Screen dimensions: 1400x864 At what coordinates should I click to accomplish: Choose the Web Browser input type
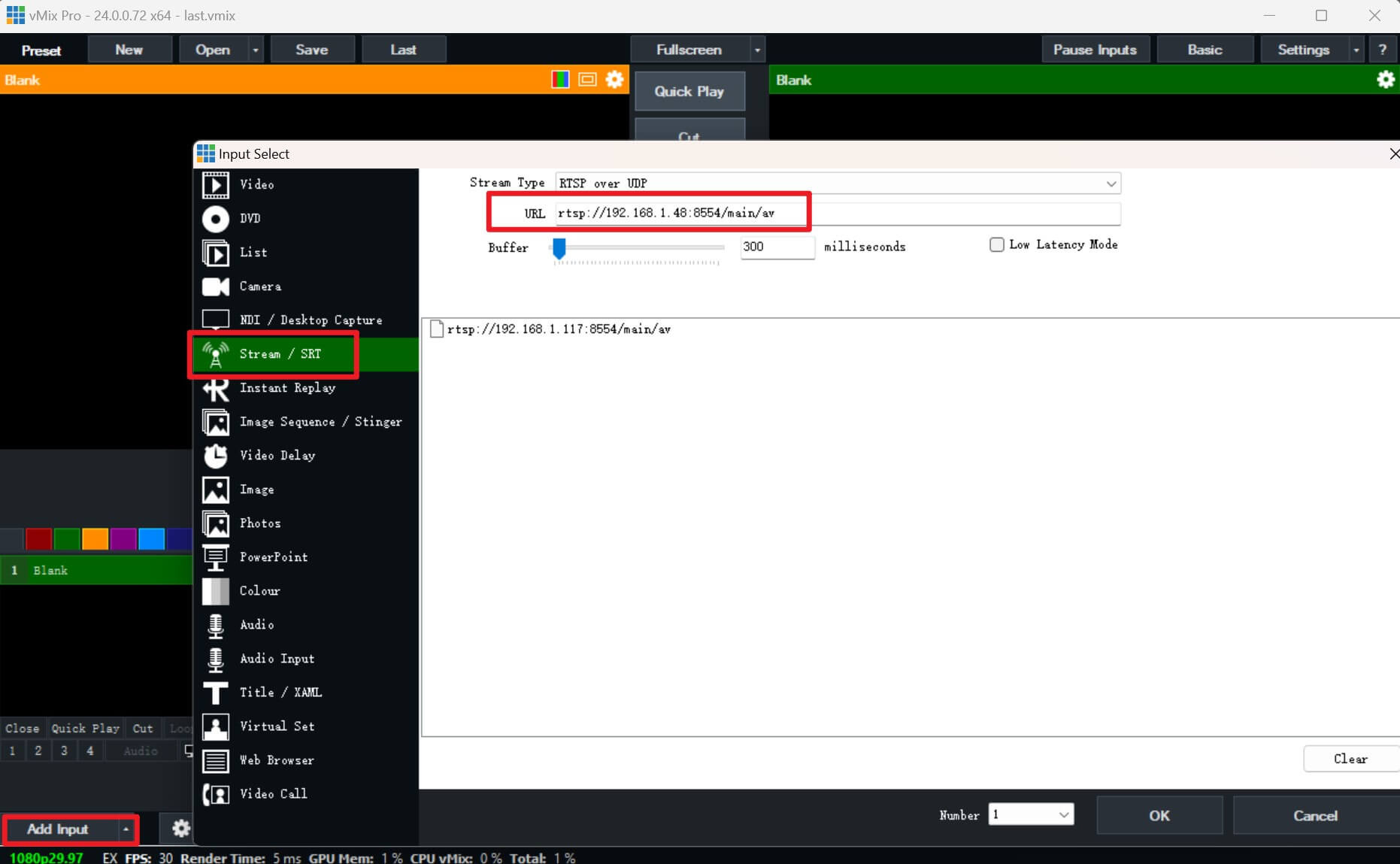[277, 760]
